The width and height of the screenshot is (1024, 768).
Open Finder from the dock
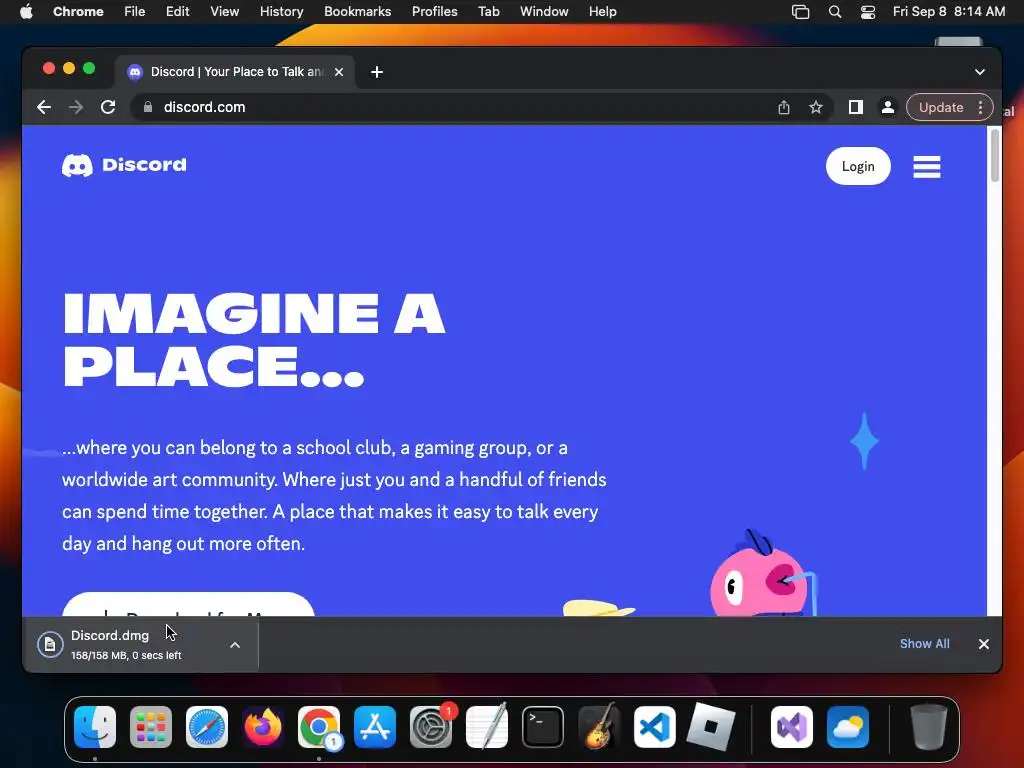(95, 727)
